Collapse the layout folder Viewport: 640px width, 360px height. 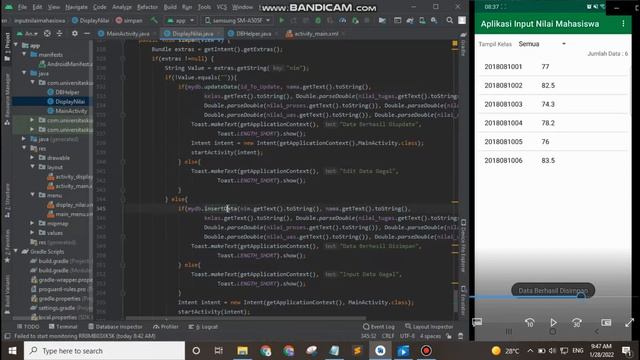tap(32, 167)
